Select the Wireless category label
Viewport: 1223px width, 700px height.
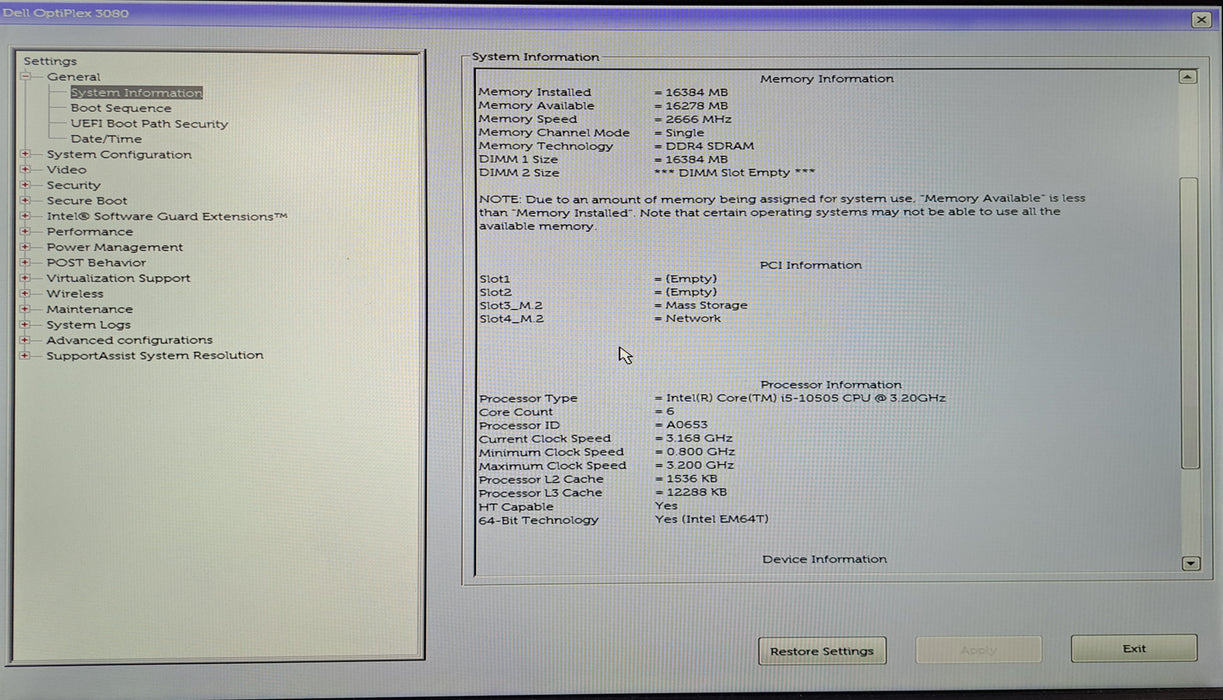pos(75,294)
